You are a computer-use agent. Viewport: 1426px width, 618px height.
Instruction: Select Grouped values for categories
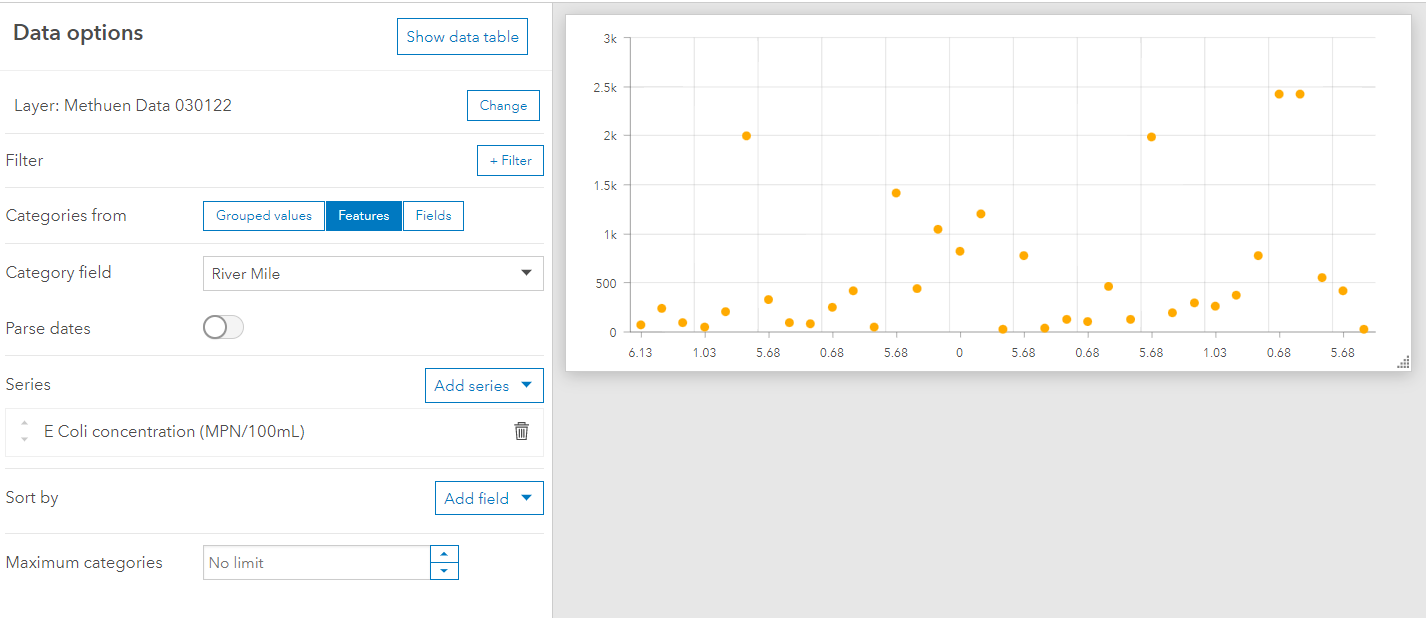264,216
